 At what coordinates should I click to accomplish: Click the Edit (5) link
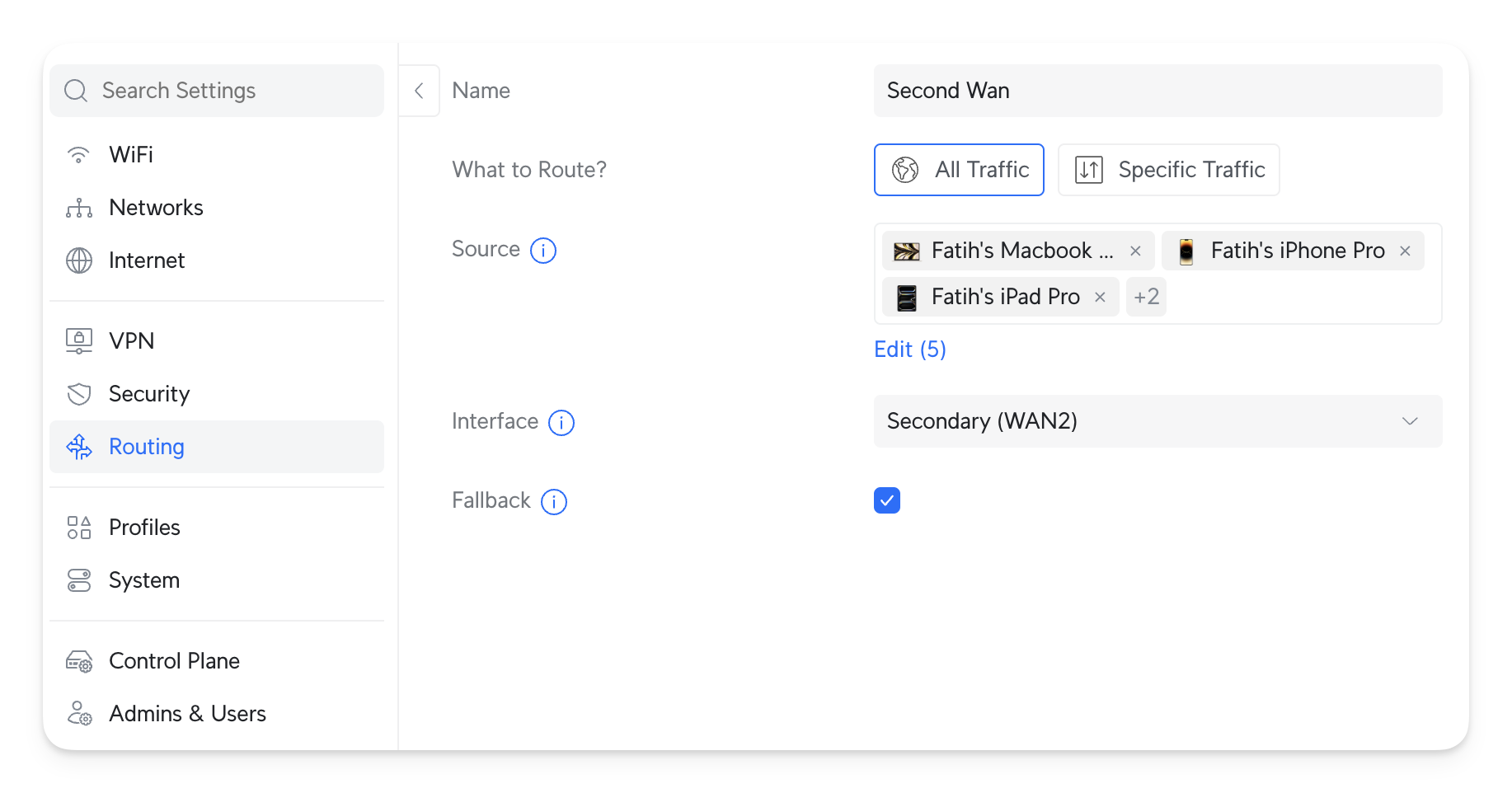tap(909, 350)
